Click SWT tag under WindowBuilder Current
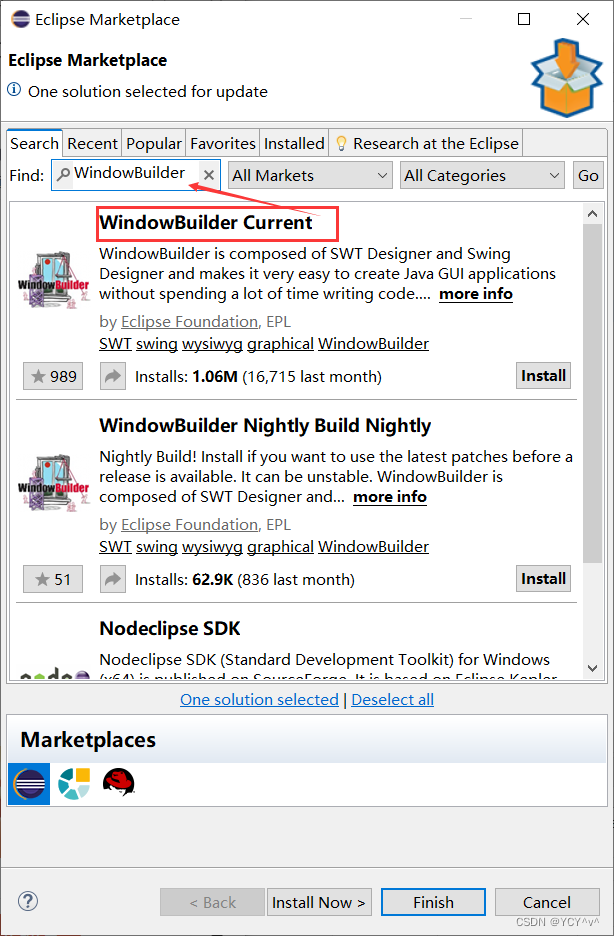The width and height of the screenshot is (614, 936). click(x=115, y=344)
